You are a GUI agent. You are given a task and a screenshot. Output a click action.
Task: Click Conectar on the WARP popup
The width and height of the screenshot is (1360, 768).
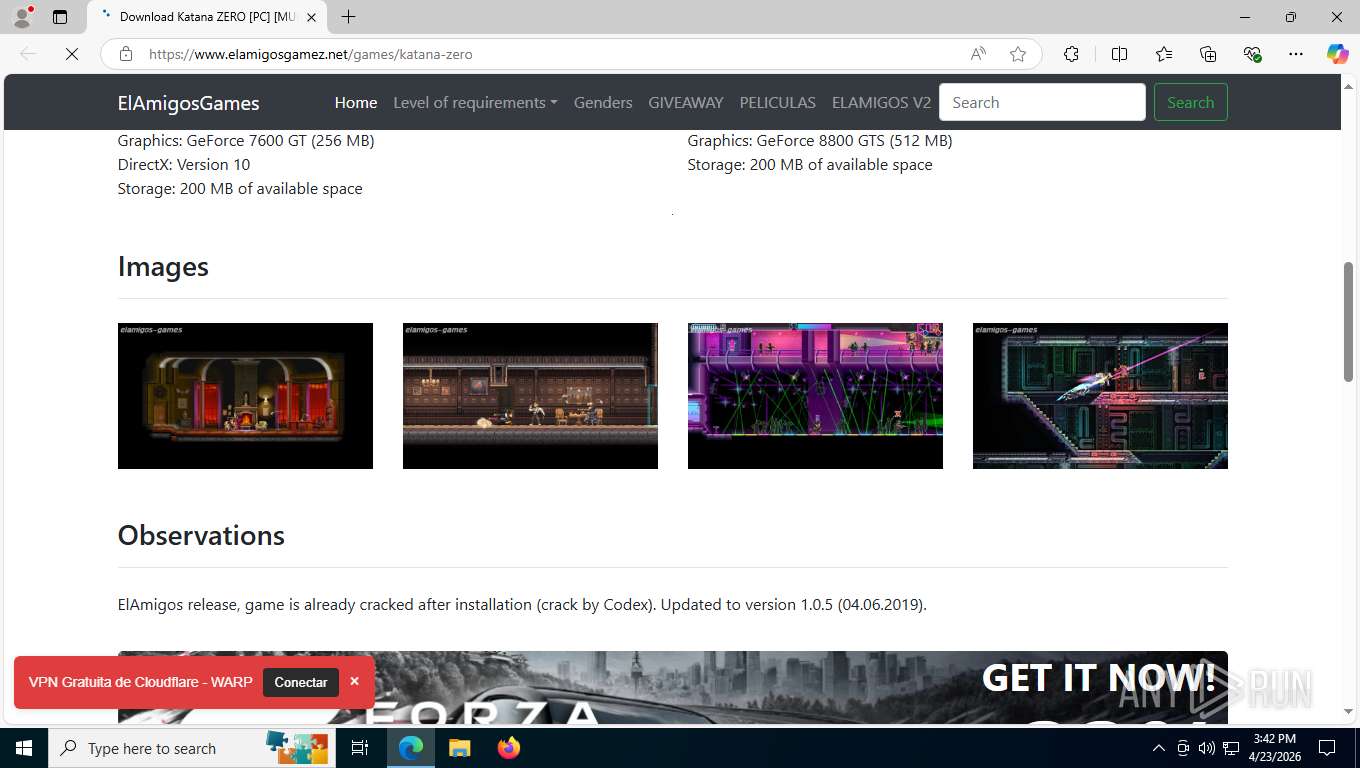click(x=301, y=682)
